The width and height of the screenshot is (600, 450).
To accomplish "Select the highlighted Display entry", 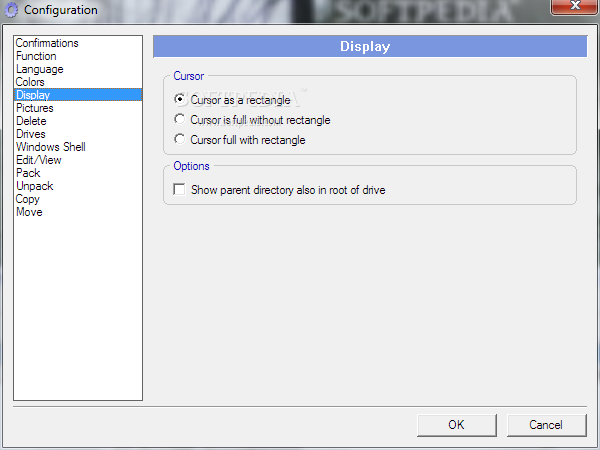I will pyautogui.click(x=78, y=95).
